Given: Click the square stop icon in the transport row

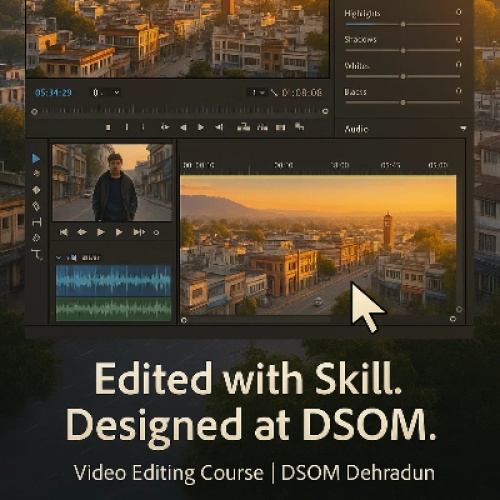Looking at the screenshot, I should click(x=108, y=127).
